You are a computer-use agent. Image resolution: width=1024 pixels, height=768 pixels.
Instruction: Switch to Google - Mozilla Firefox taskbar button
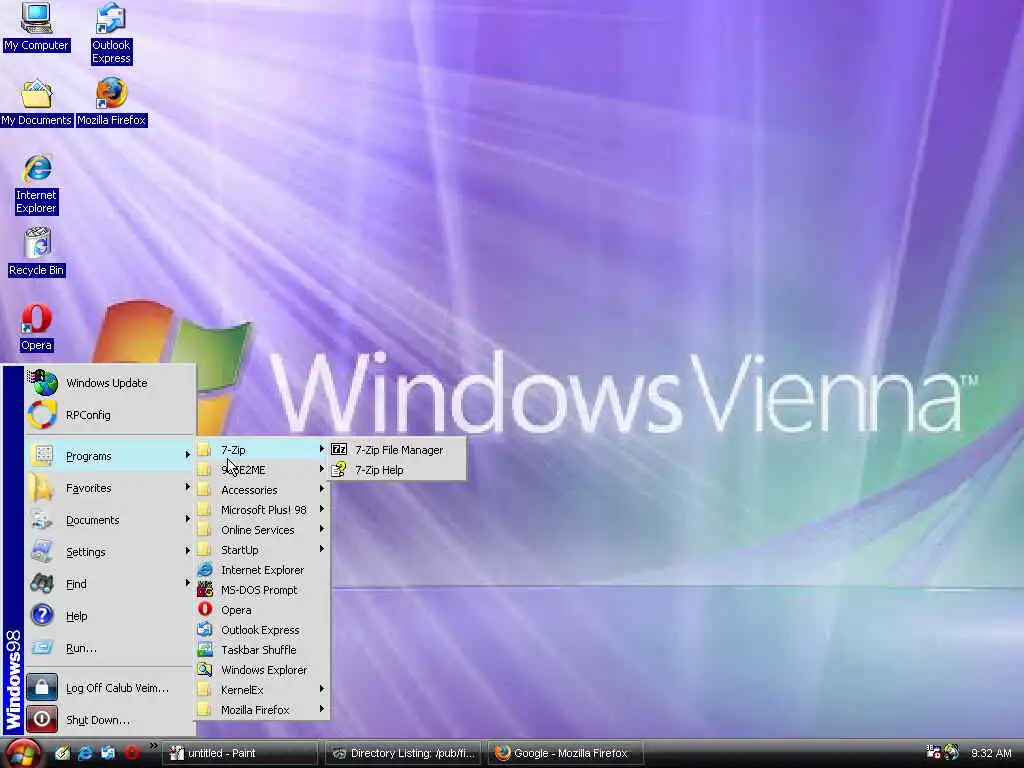(x=566, y=753)
